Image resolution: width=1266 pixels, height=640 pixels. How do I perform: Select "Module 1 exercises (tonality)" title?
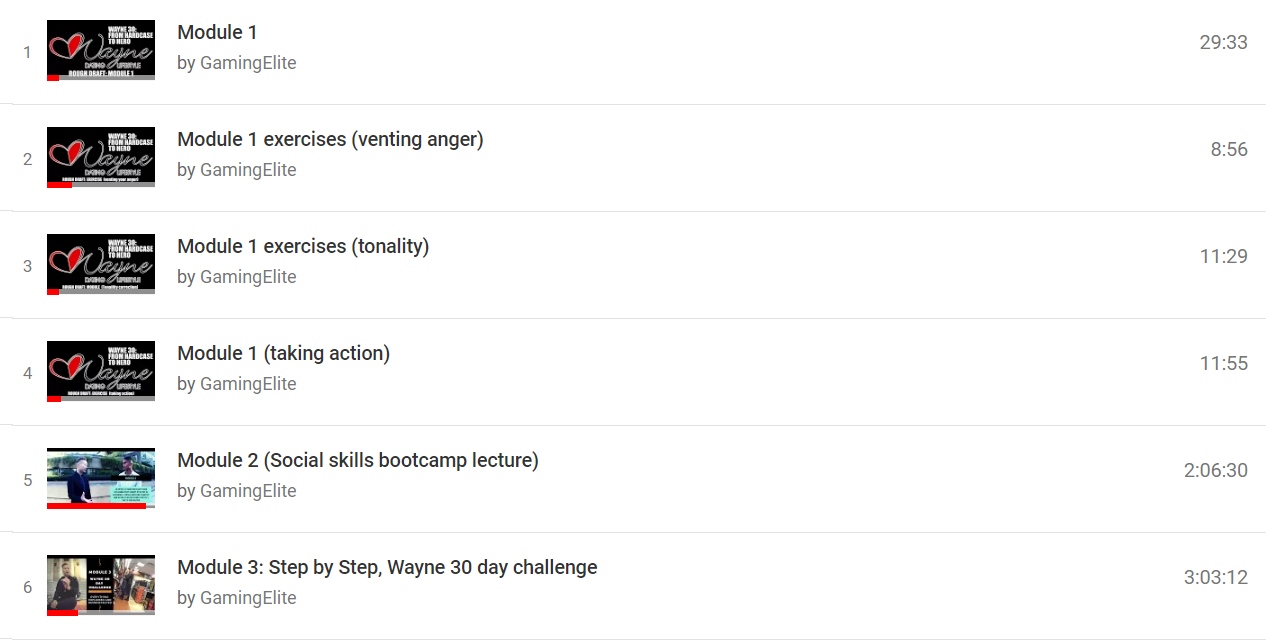[303, 246]
